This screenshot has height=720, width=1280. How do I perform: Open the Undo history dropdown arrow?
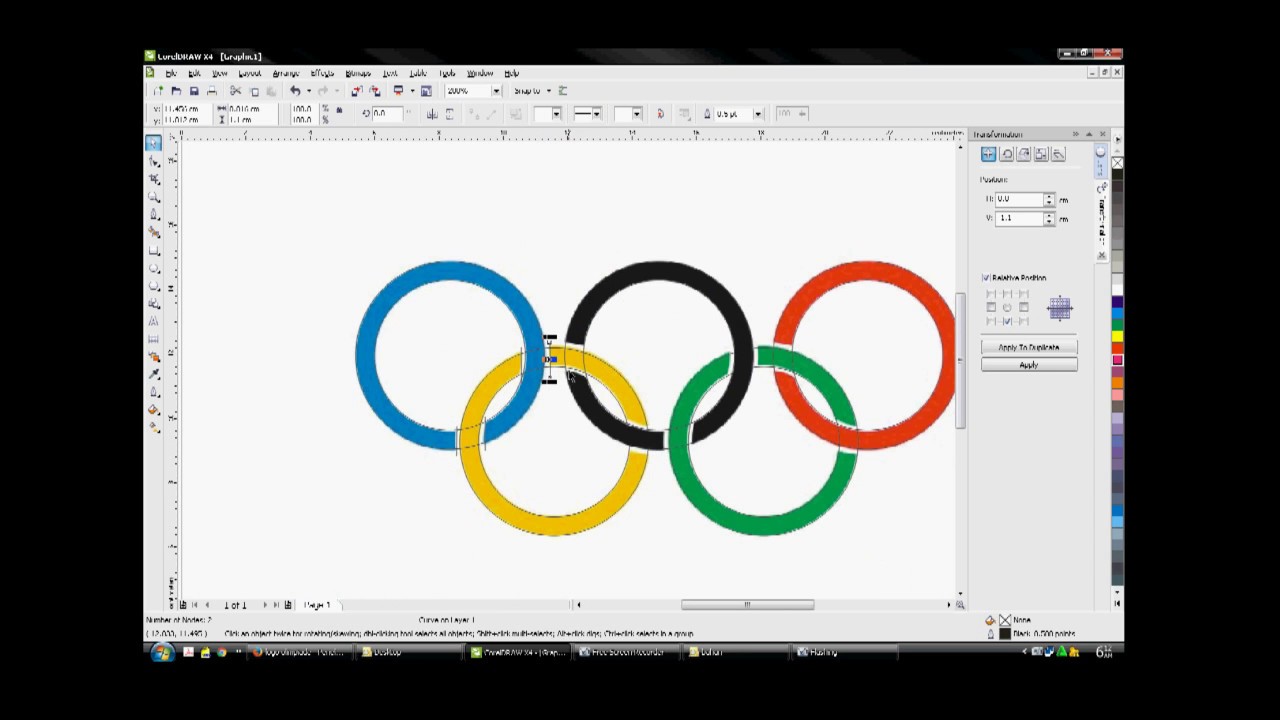[308, 91]
